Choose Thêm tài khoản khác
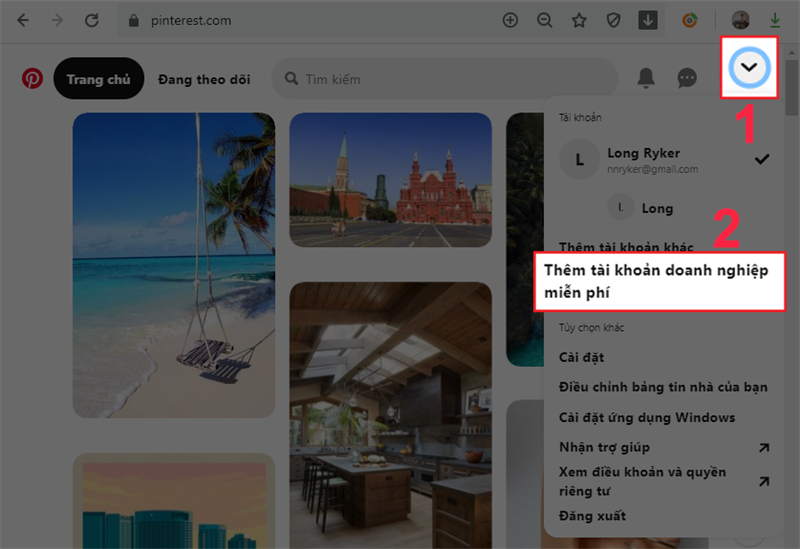Image resolution: width=800 pixels, height=549 pixels. [626, 247]
